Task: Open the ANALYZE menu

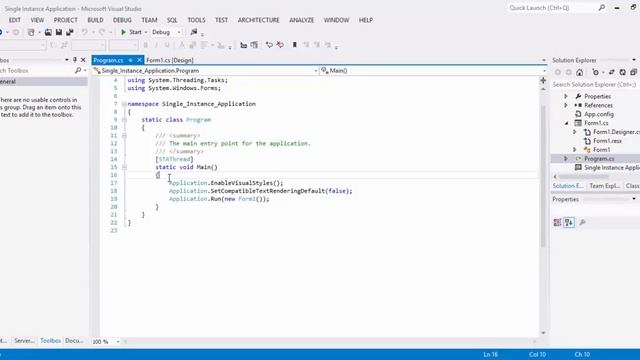Action: tap(302, 20)
